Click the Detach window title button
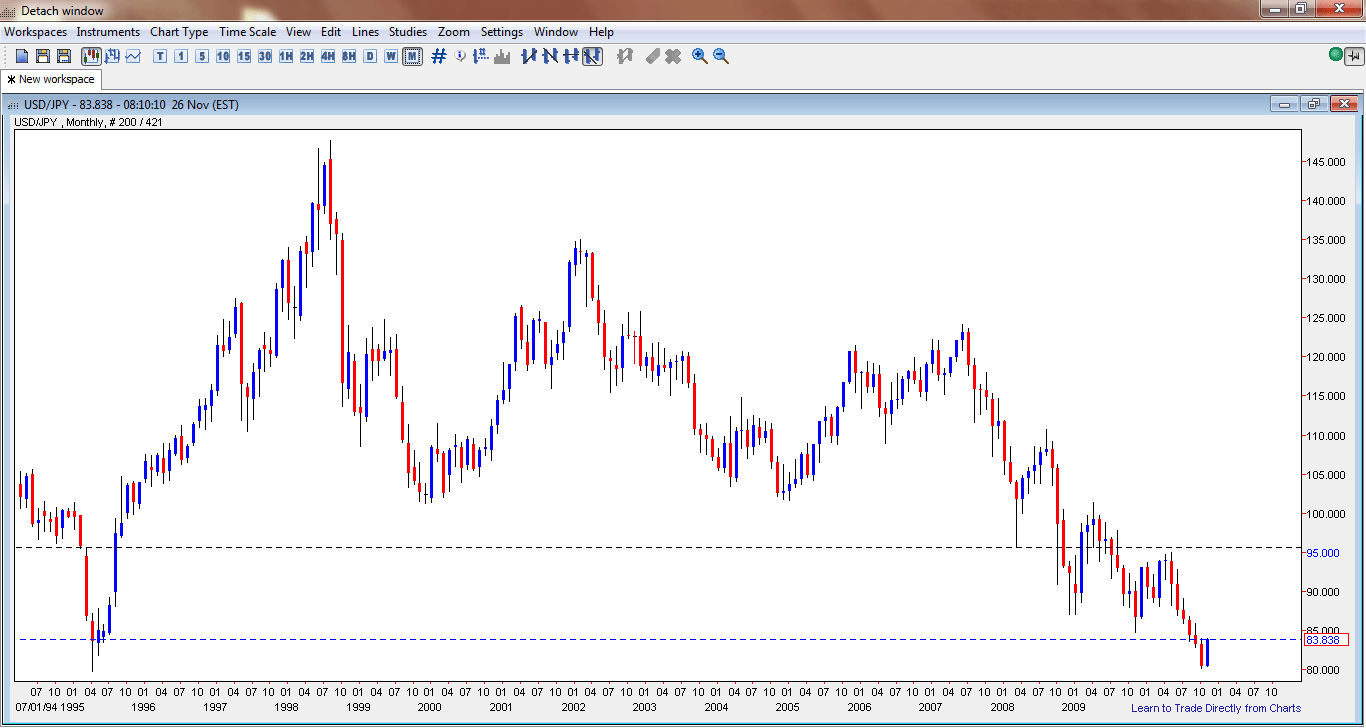 click(x=61, y=11)
